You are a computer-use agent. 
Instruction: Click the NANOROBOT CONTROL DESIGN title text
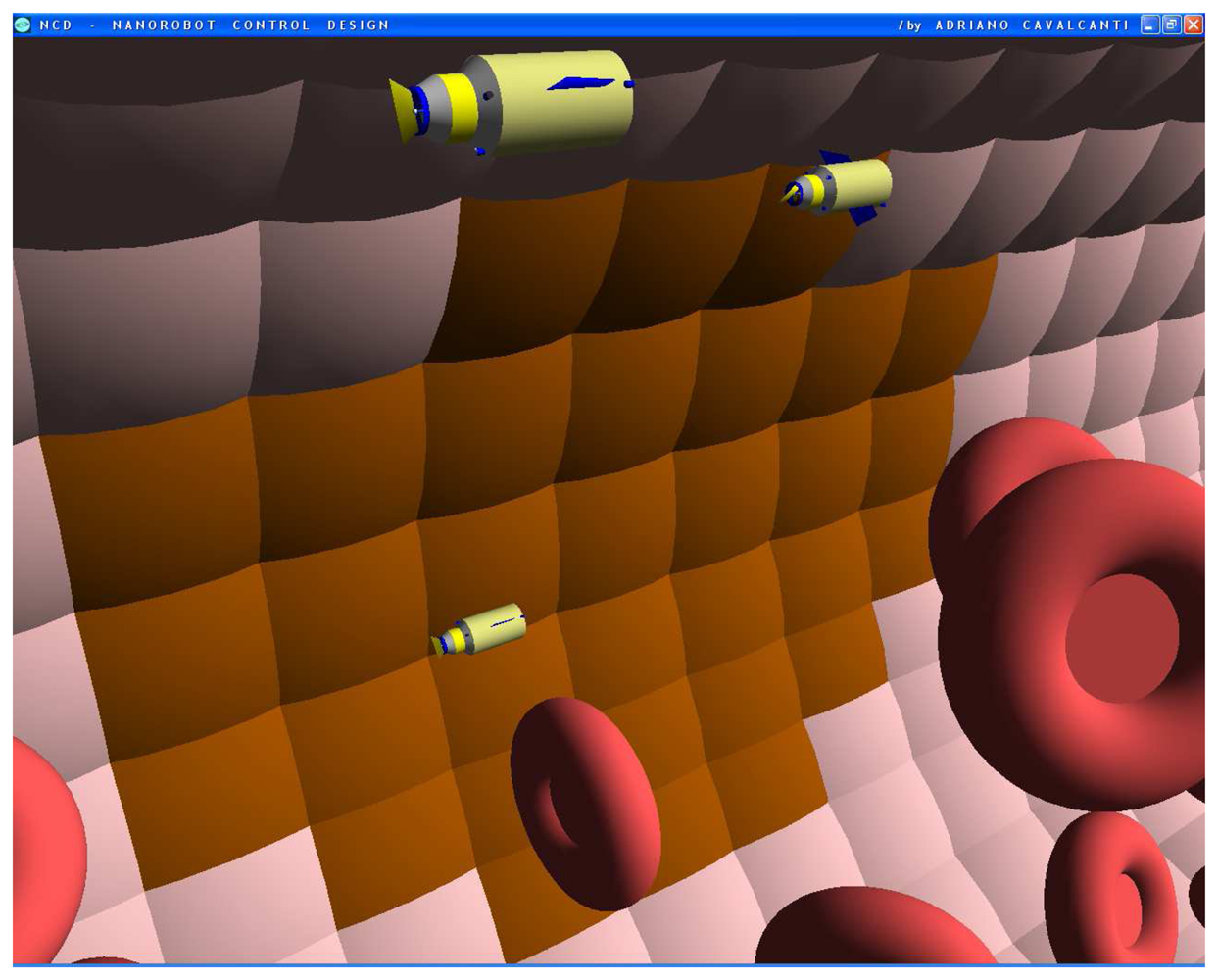[250, 24]
